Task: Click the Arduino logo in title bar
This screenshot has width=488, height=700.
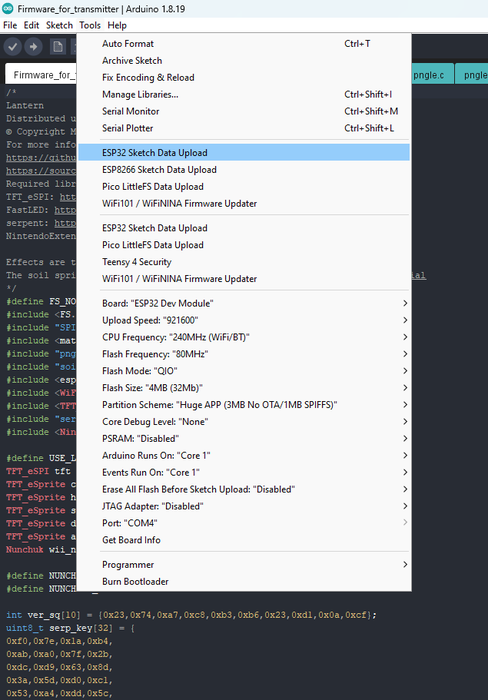Action: point(8,8)
